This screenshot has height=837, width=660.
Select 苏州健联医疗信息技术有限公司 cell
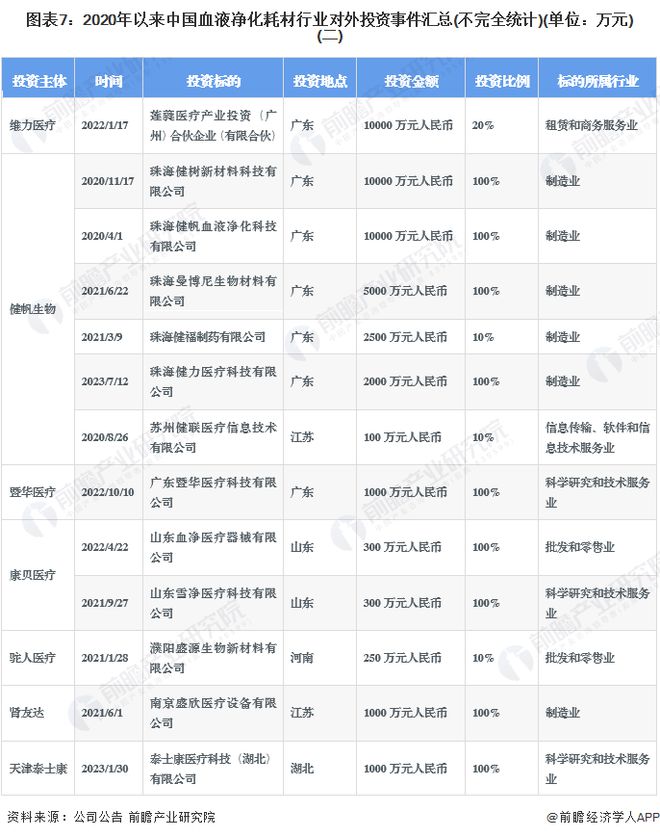(213, 437)
